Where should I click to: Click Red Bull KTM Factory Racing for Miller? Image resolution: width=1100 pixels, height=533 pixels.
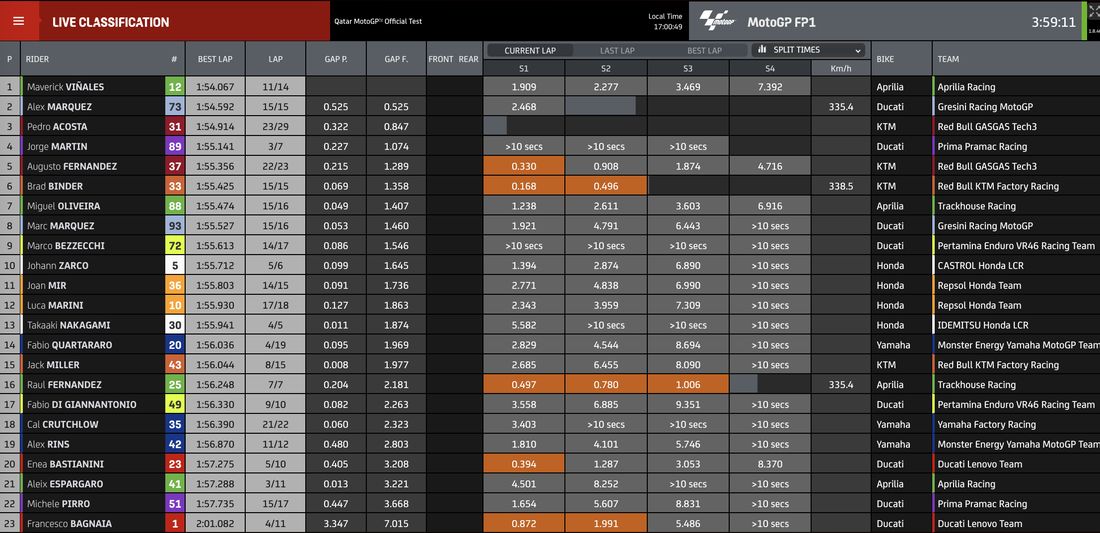(998, 365)
